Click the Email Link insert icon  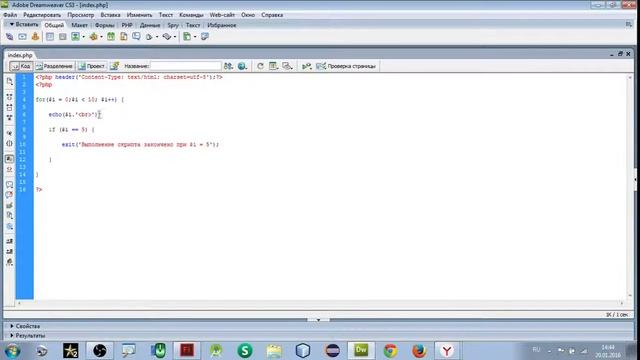point(22,37)
